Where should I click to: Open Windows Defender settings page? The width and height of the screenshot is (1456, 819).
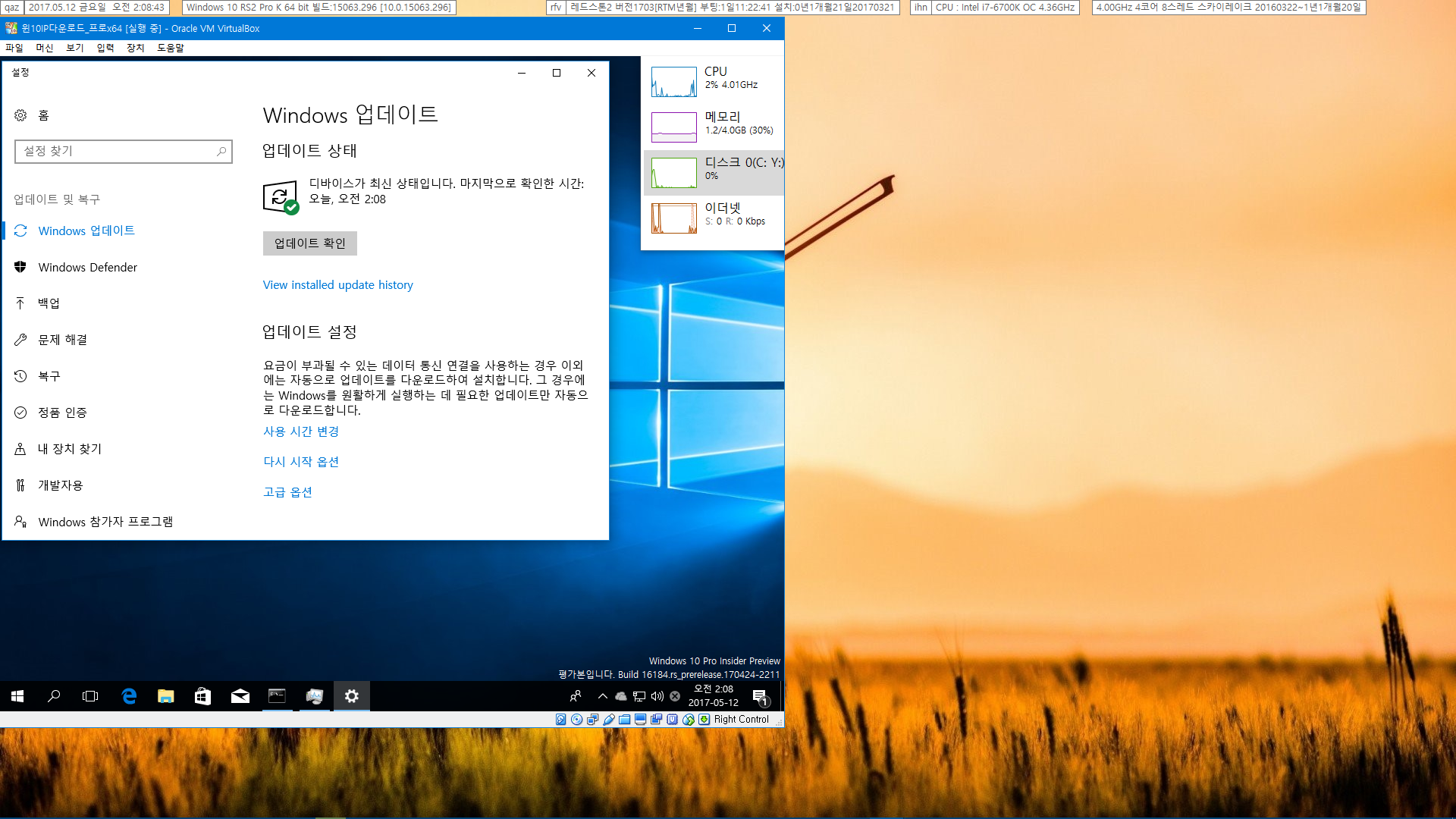click(x=88, y=267)
